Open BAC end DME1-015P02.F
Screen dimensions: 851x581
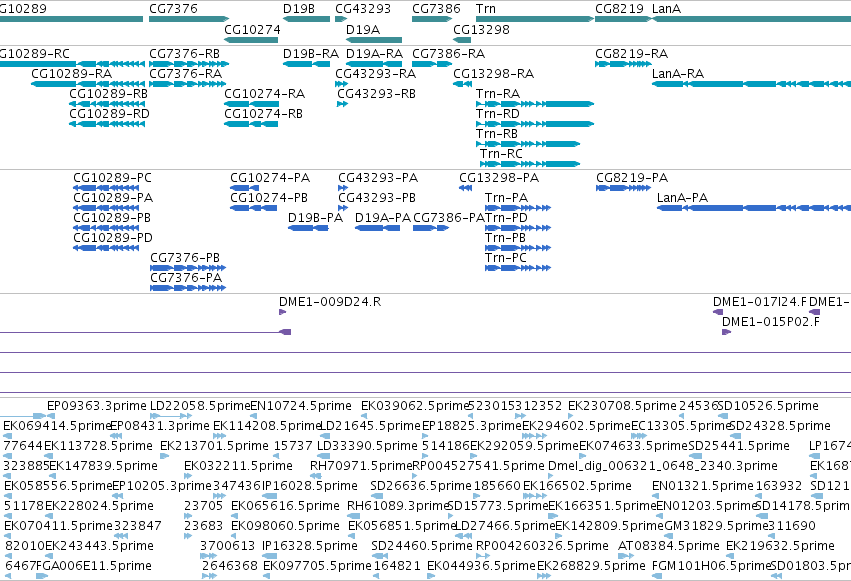point(771,322)
